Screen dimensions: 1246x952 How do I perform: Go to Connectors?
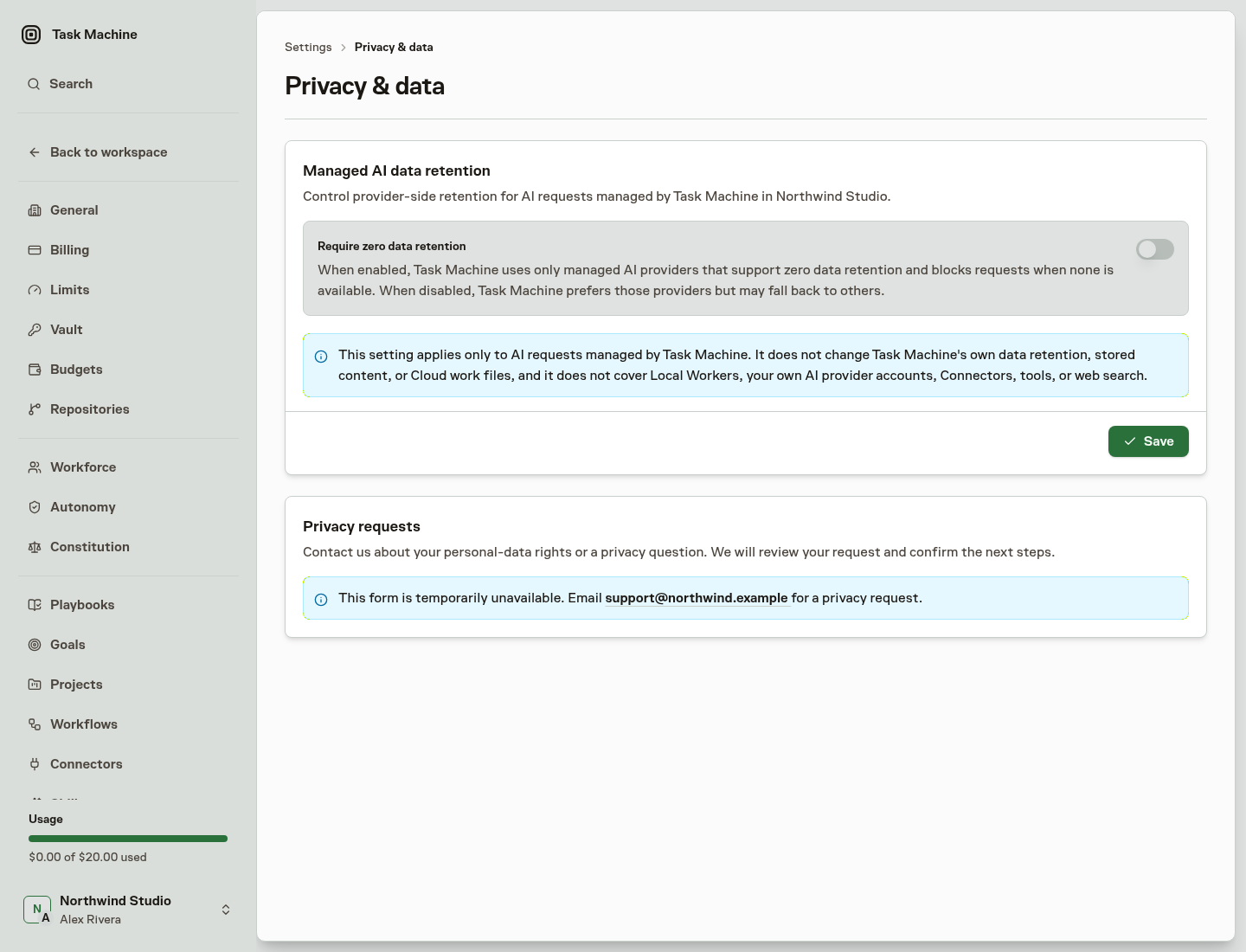128,764
